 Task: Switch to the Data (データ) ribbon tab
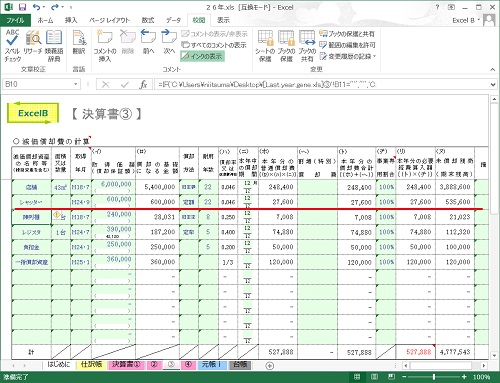[173, 20]
